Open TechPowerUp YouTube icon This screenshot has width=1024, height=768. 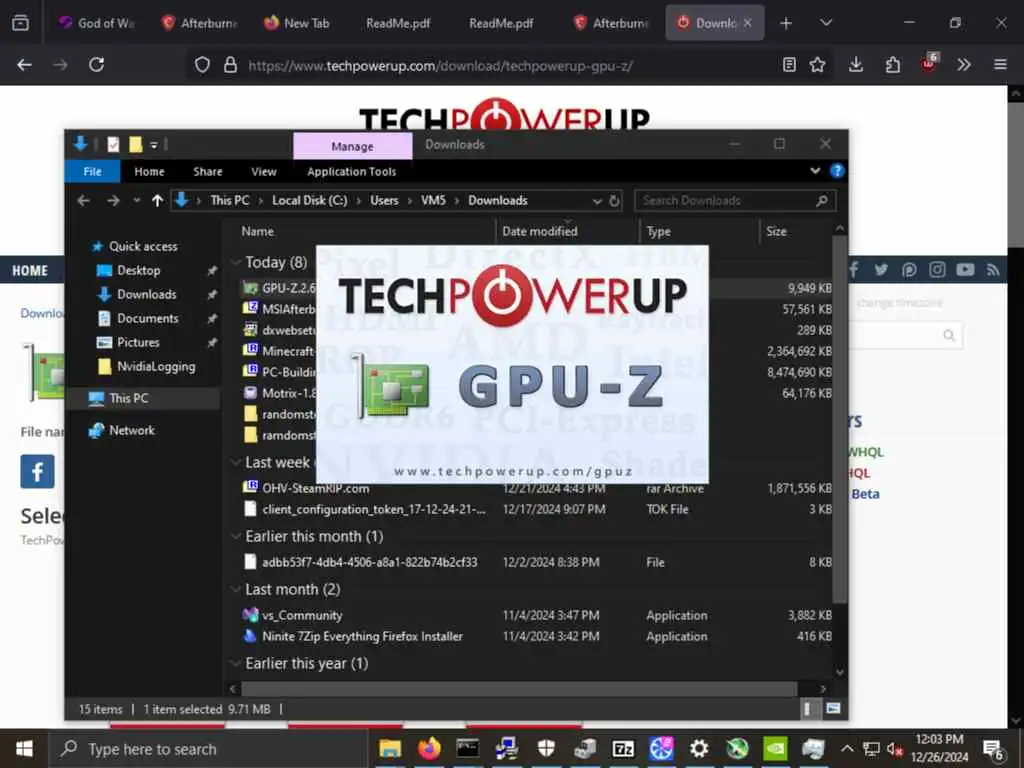[x=965, y=269]
